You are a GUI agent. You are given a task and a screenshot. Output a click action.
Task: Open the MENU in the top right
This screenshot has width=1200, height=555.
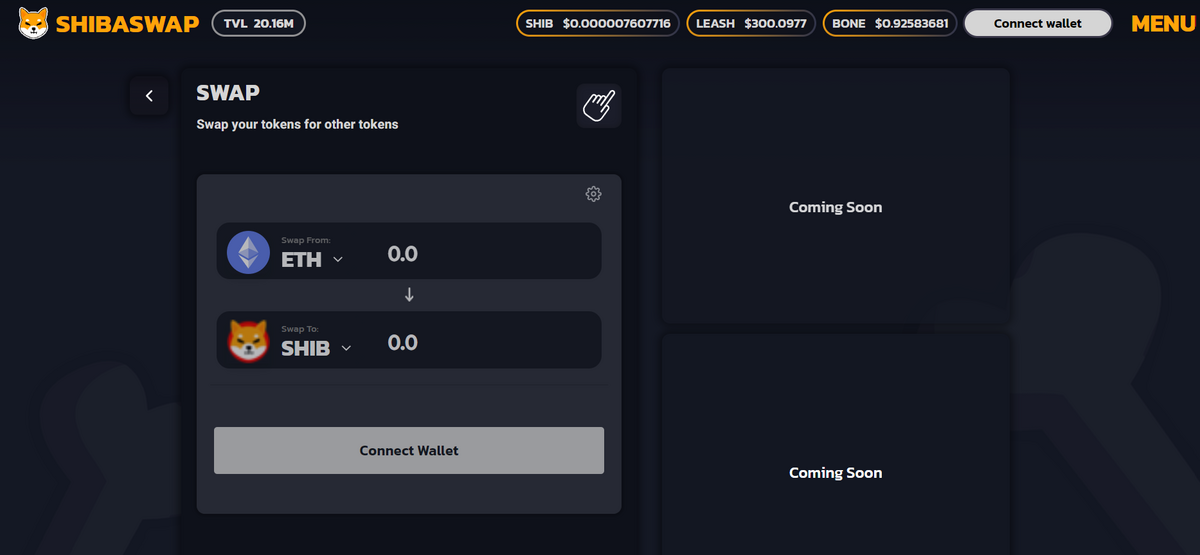coord(1163,23)
